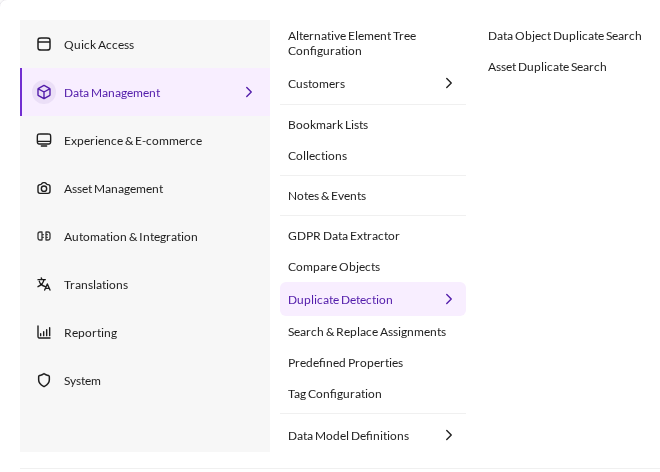The width and height of the screenshot is (660, 472).
Task: Open the Translations section label
Action: coord(96,285)
